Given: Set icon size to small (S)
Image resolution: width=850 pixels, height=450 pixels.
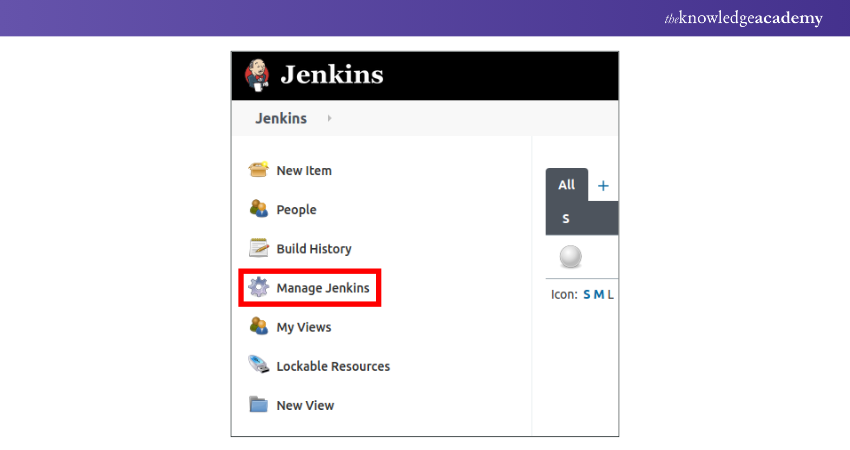Looking at the screenshot, I should 587,295.
